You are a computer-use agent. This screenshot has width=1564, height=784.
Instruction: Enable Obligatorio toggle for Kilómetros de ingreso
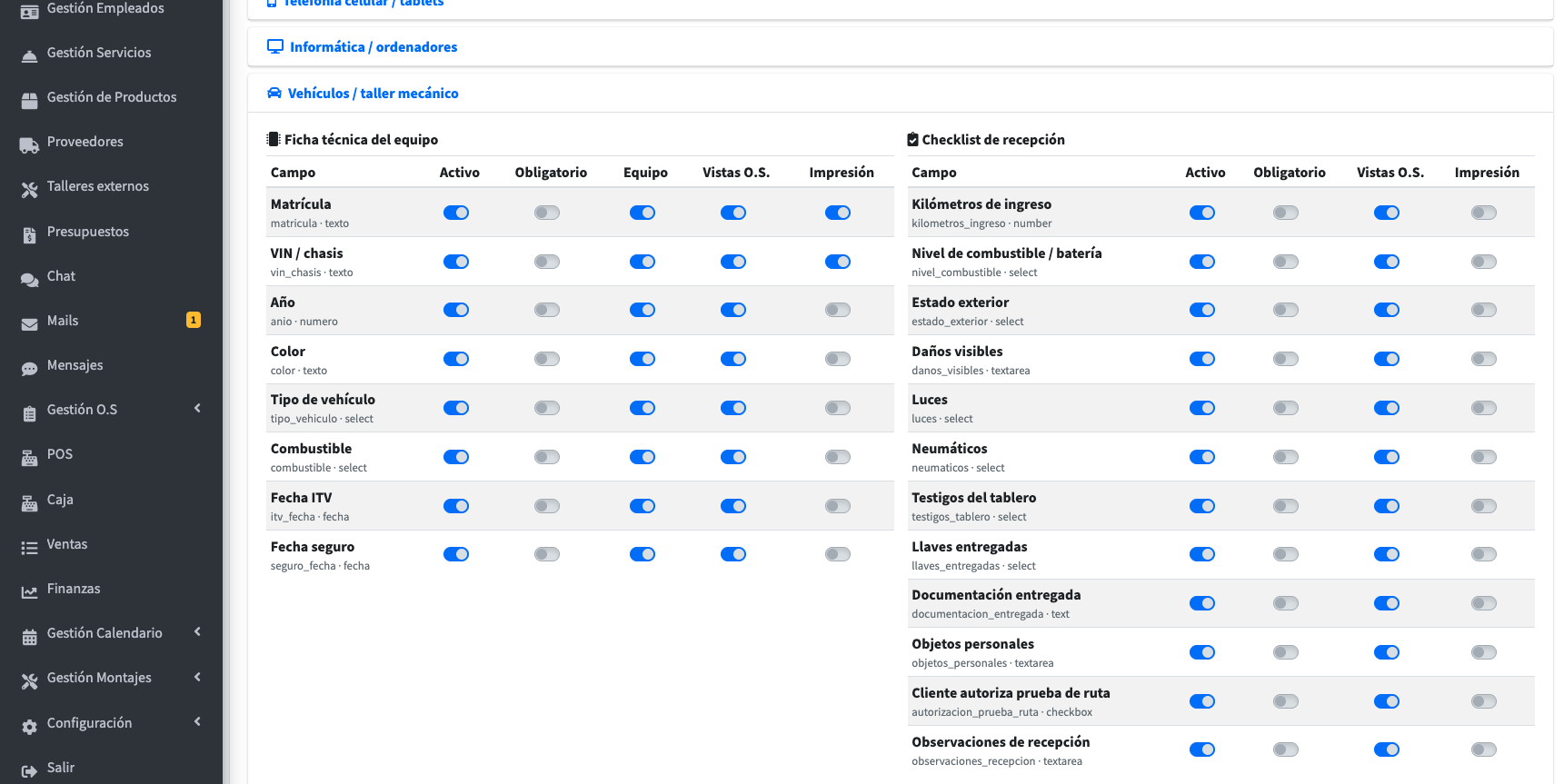coord(1286,213)
